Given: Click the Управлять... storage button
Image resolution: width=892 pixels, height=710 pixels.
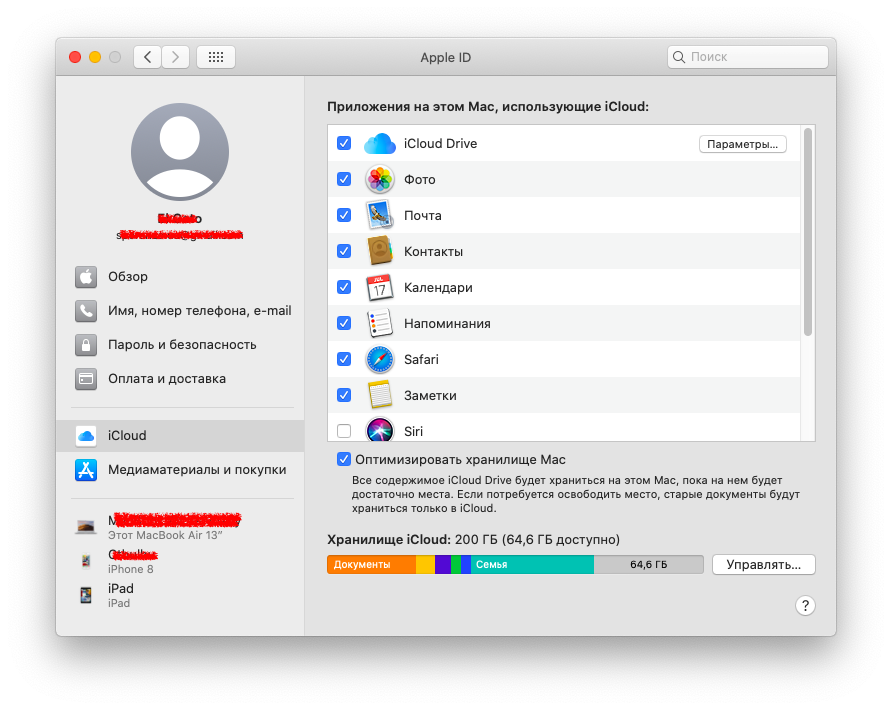Looking at the screenshot, I should (x=763, y=564).
